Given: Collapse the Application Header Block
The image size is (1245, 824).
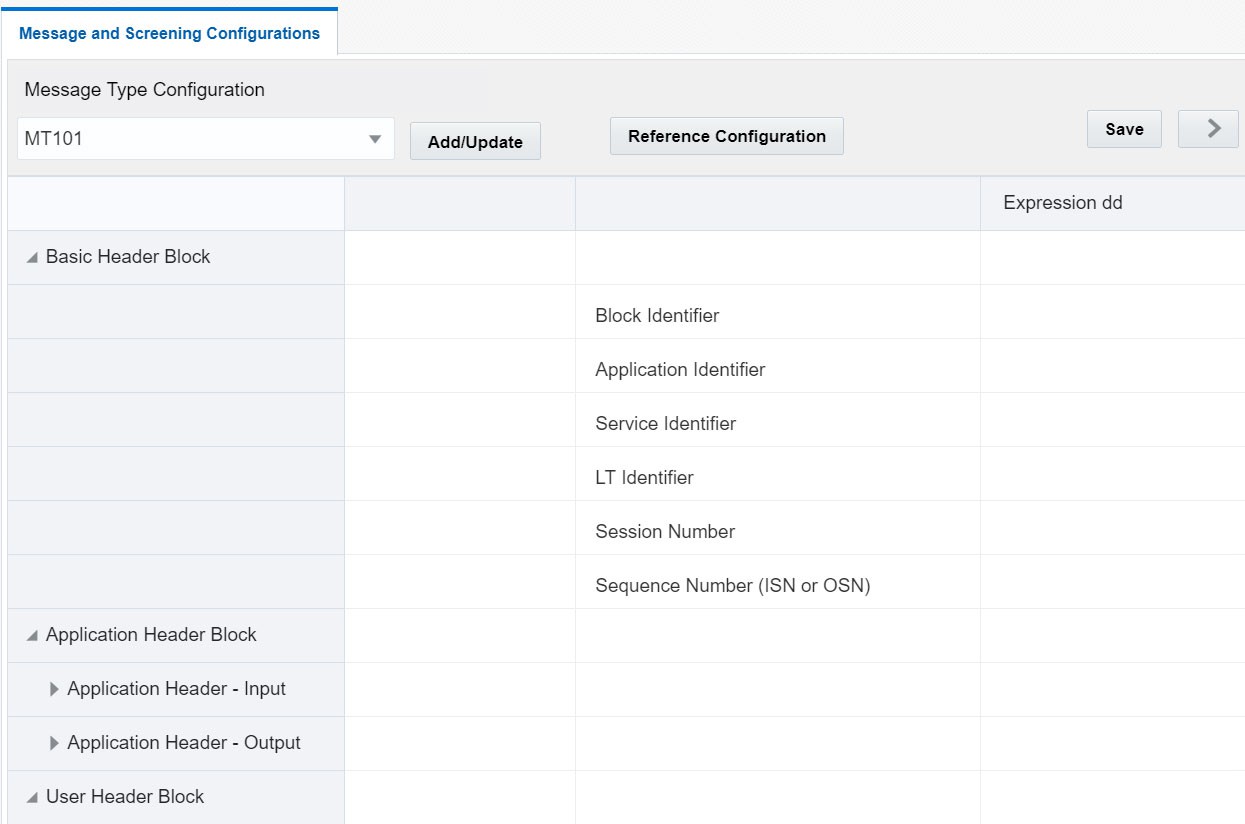Looking at the screenshot, I should (x=33, y=636).
